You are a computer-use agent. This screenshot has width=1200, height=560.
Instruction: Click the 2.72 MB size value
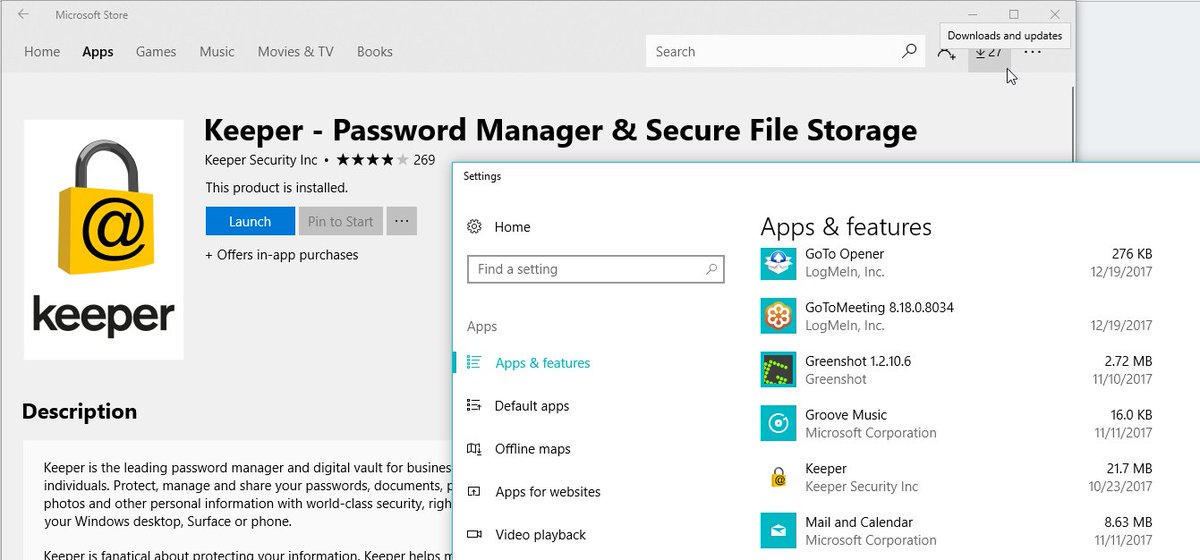click(x=1129, y=361)
